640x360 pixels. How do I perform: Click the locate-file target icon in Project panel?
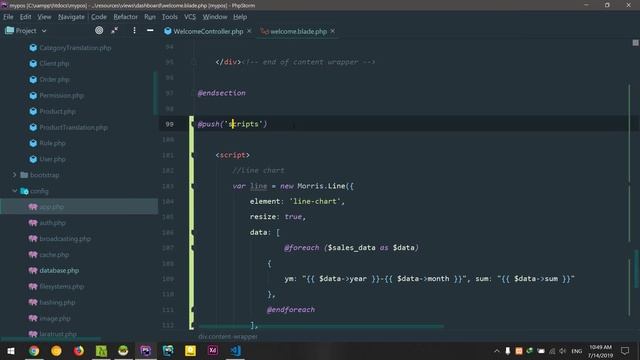pos(99,30)
